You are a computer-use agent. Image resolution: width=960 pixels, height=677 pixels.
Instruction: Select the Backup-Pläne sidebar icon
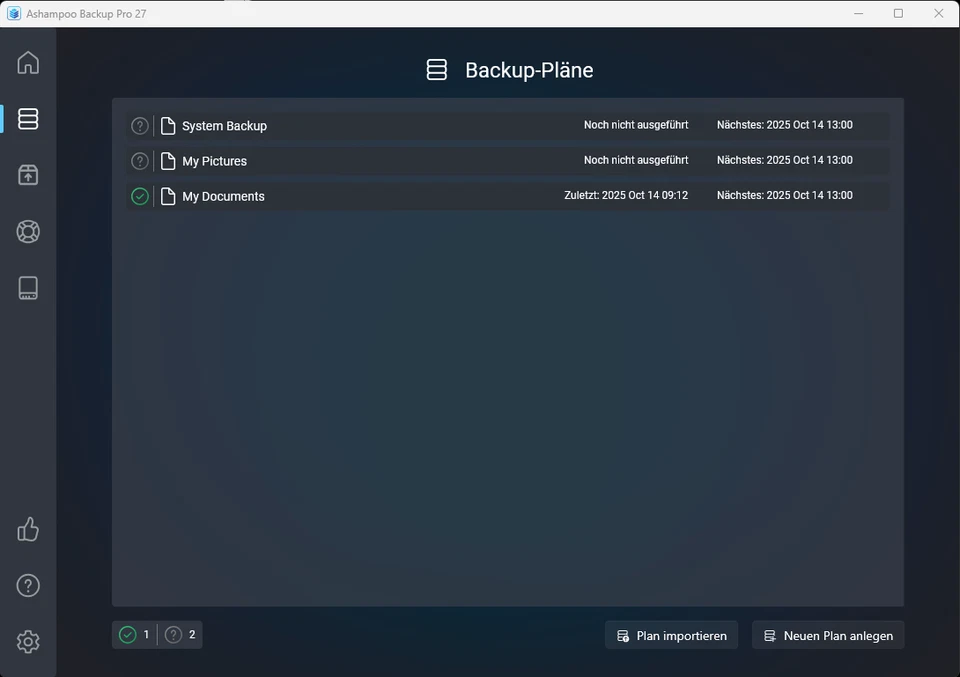click(27, 118)
